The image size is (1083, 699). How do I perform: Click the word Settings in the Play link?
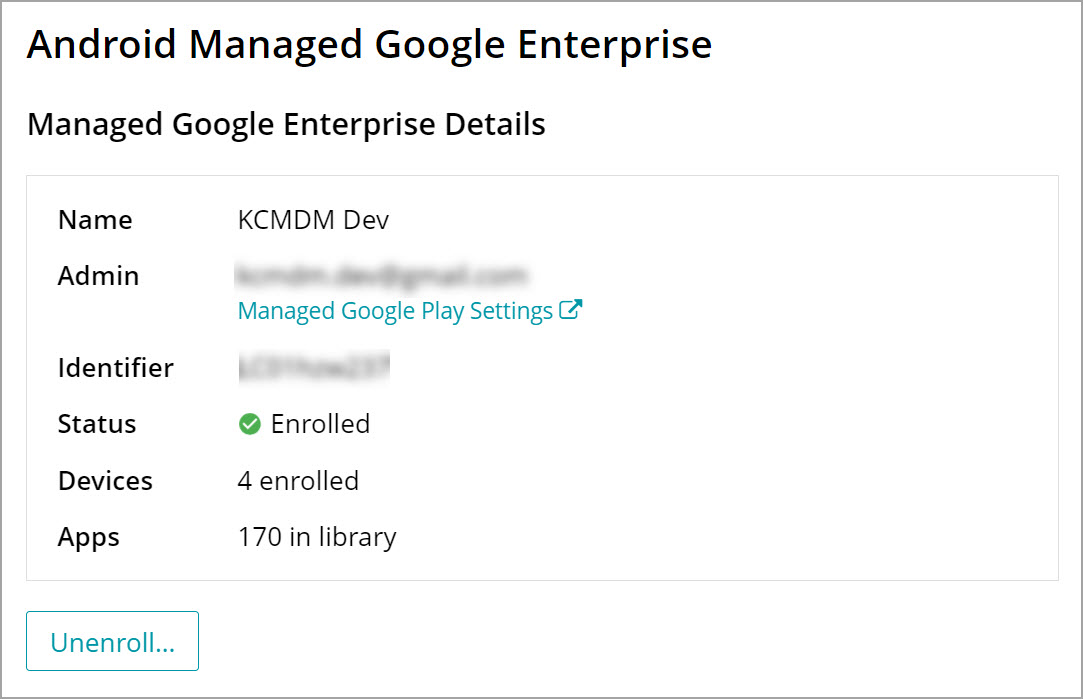point(511,311)
